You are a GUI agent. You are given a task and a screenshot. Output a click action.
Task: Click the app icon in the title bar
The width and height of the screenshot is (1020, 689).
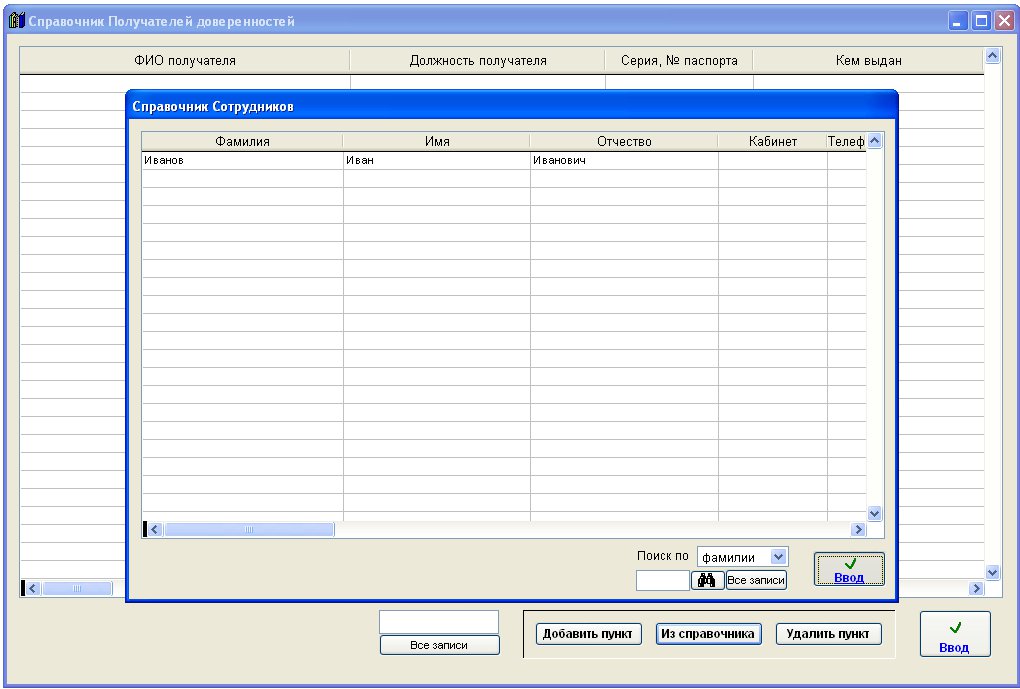point(16,21)
